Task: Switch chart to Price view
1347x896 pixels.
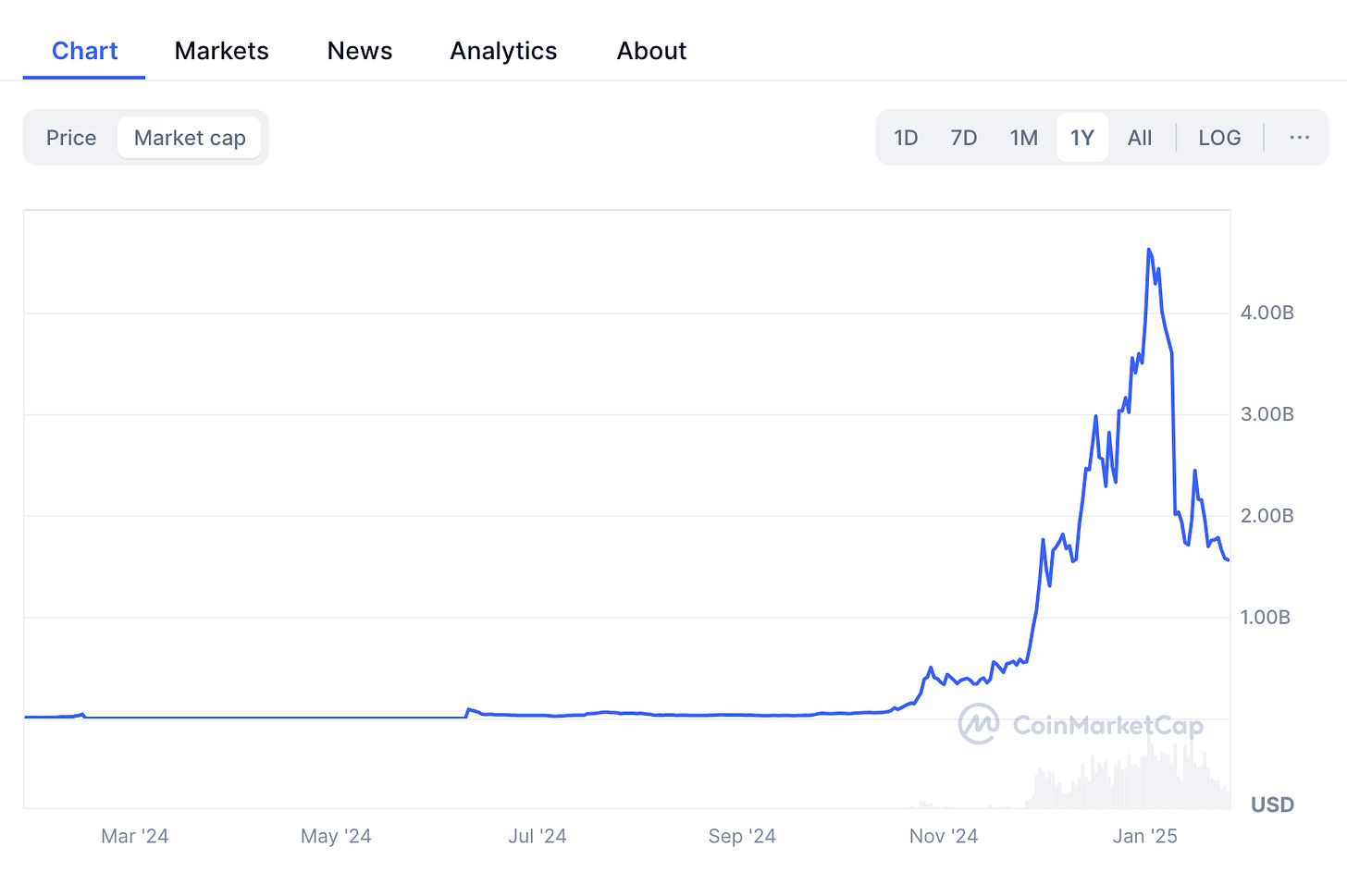Action: [x=71, y=138]
